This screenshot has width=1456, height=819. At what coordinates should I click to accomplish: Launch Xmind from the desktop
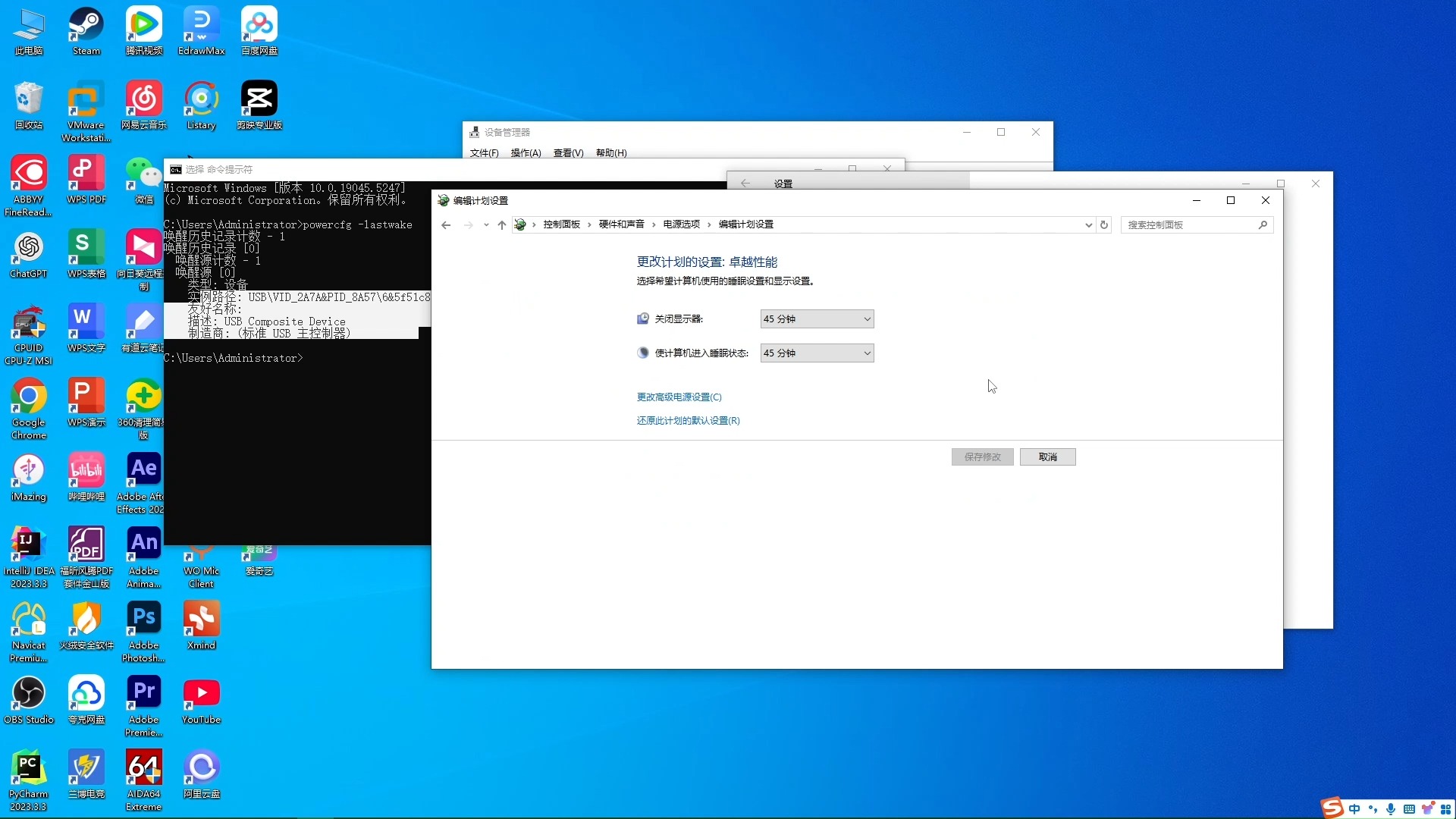[201, 618]
